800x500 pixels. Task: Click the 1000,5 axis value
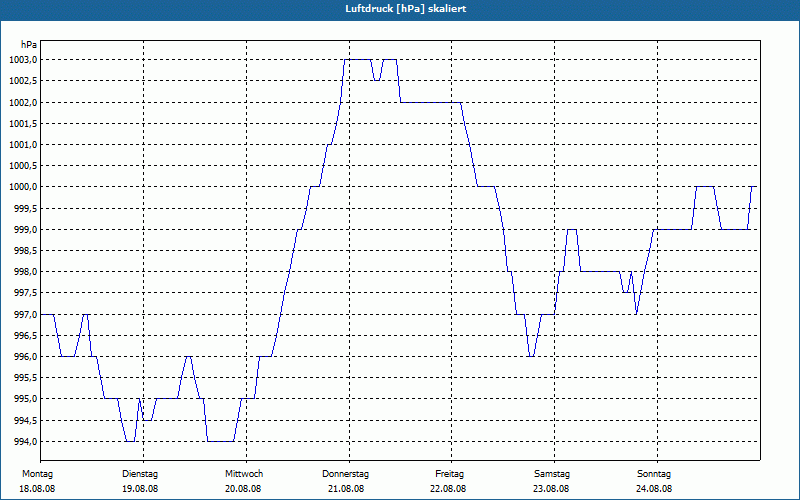click(x=23, y=166)
